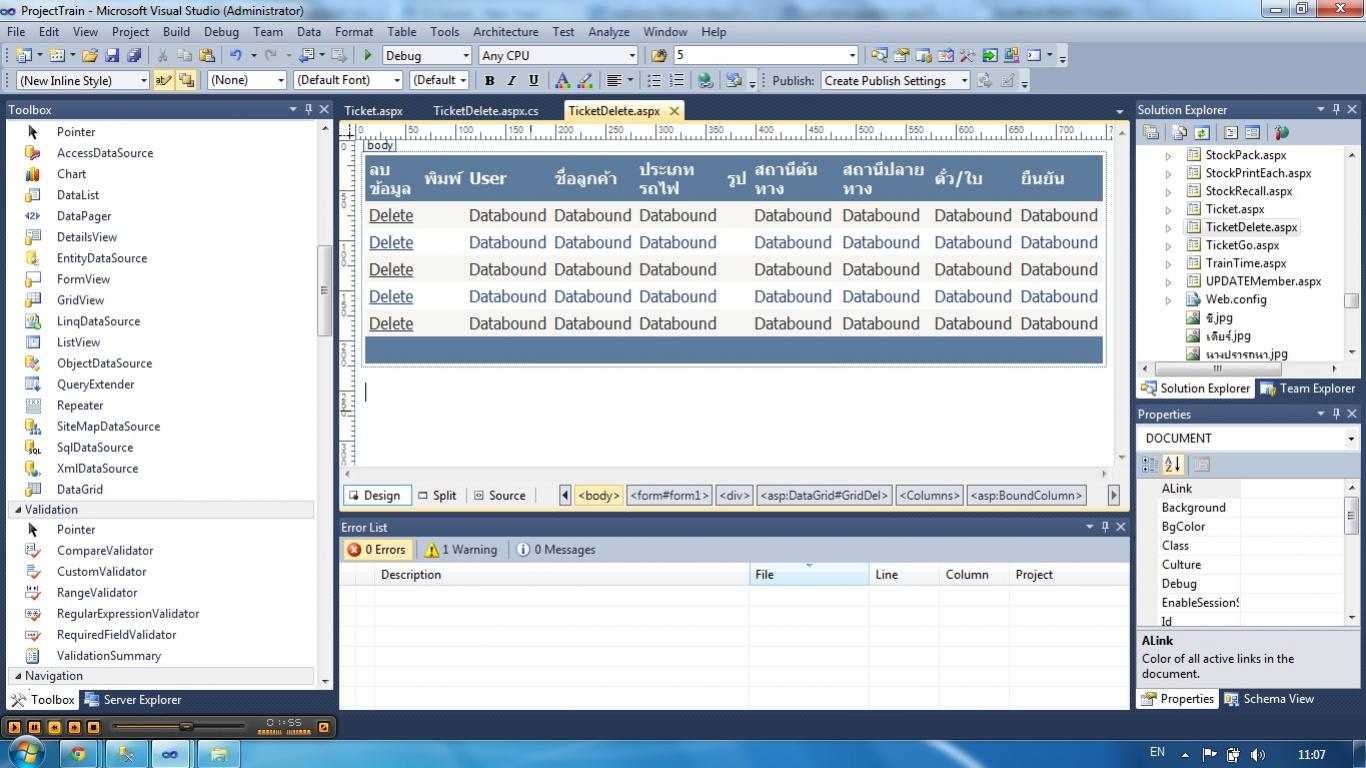Viewport: 1366px width, 768px height.
Task: Click the Solution Explorer Properties icon
Action: pyautogui.click(x=1151, y=132)
